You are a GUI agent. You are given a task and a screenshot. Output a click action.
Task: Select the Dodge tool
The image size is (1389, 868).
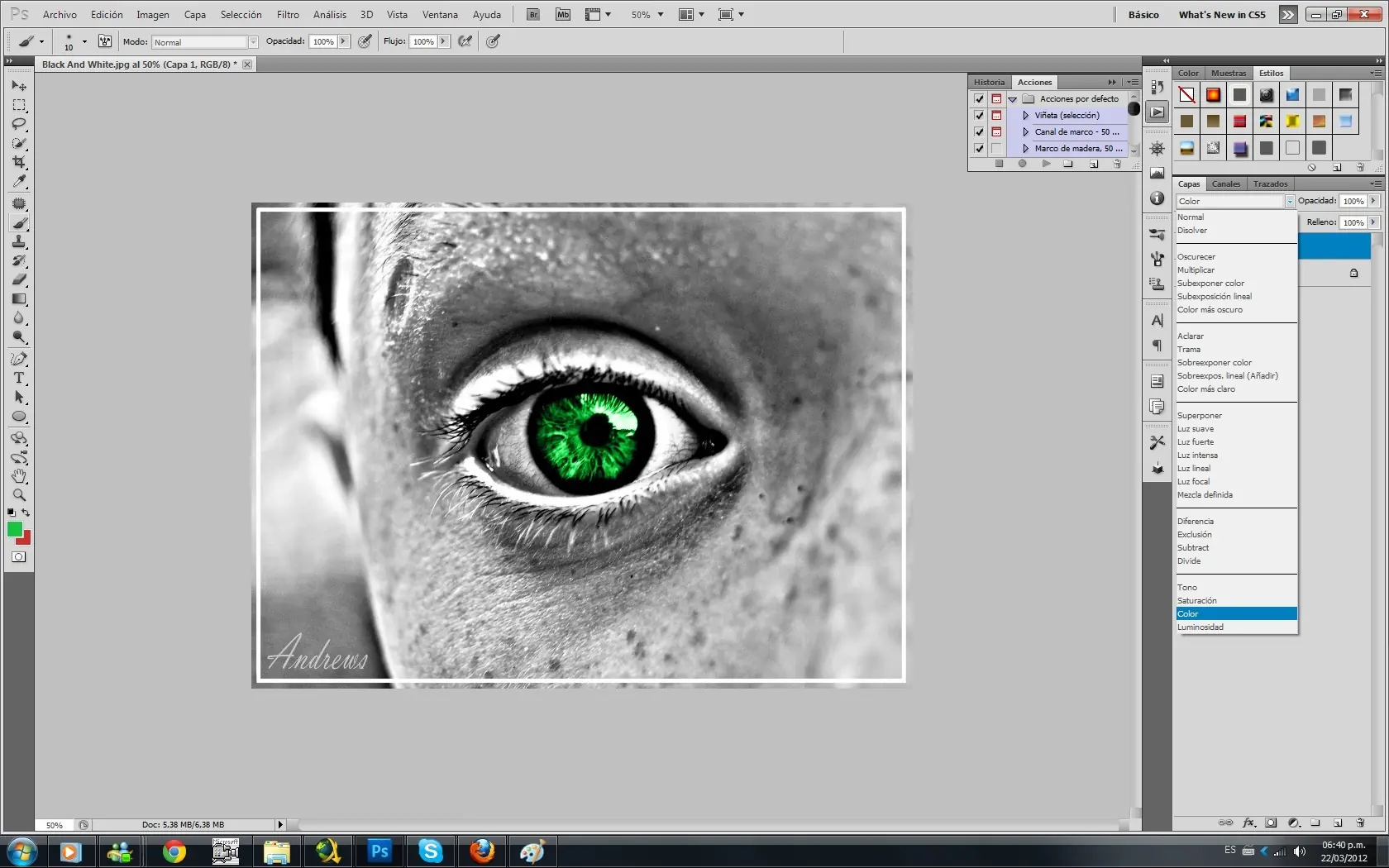[x=19, y=337]
